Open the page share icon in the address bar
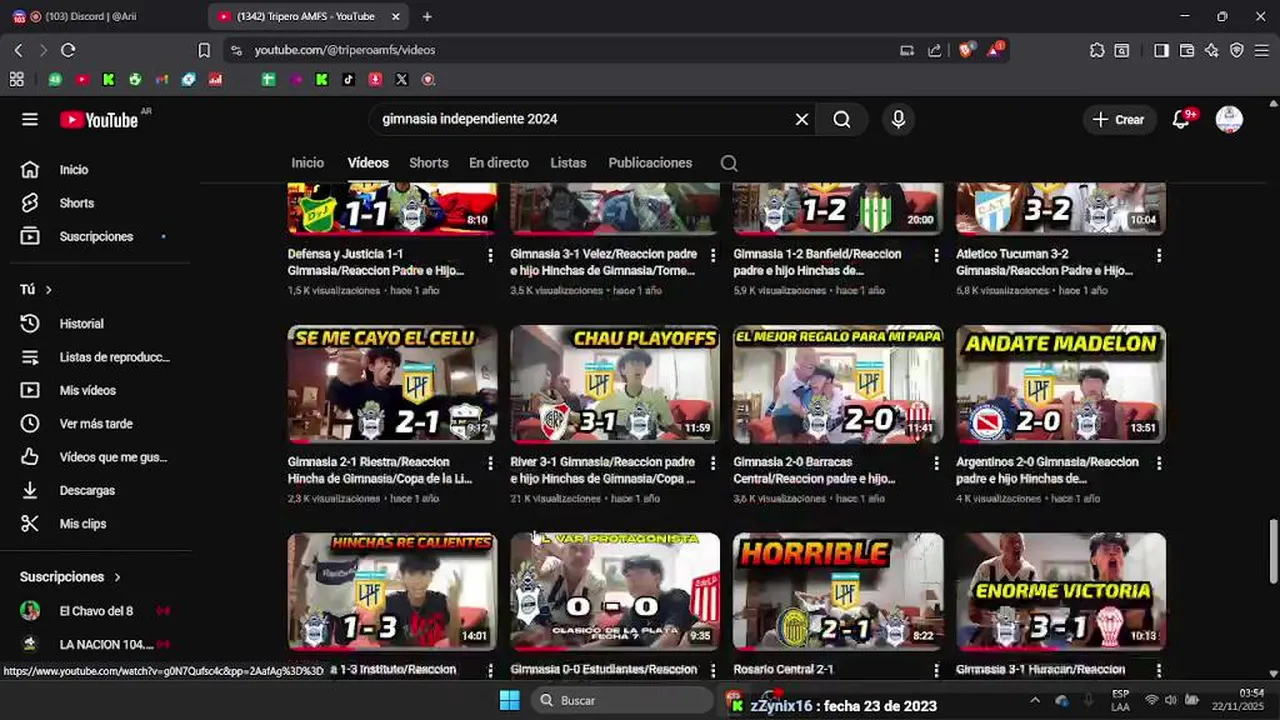 pyautogui.click(x=934, y=50)
